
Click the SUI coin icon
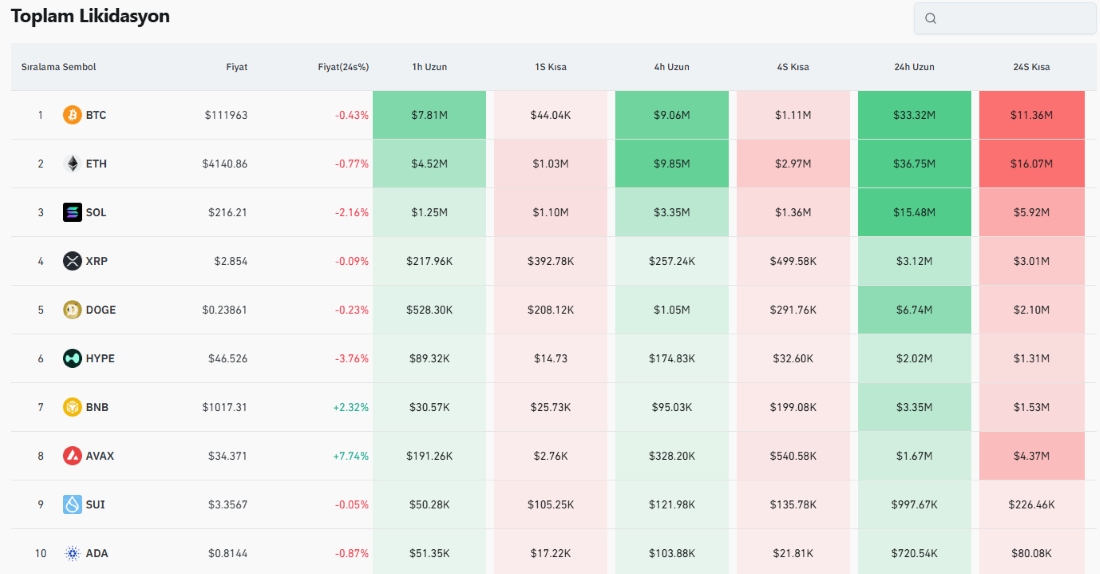(x=72, y=504)
